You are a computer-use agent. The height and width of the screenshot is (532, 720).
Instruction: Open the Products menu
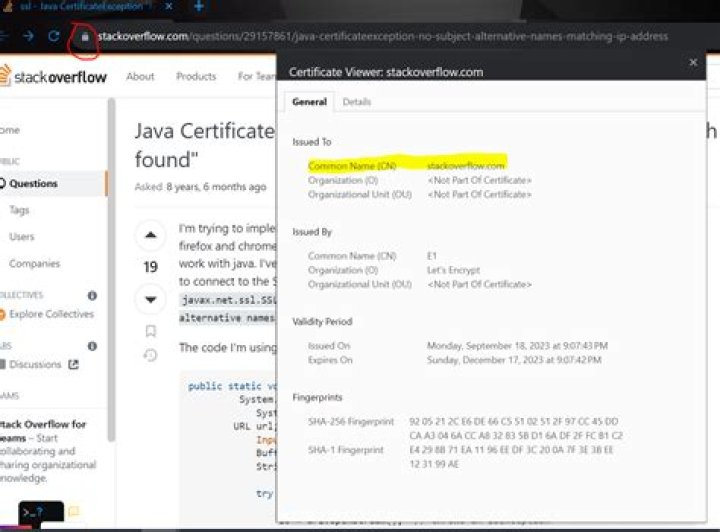point(196,76)
